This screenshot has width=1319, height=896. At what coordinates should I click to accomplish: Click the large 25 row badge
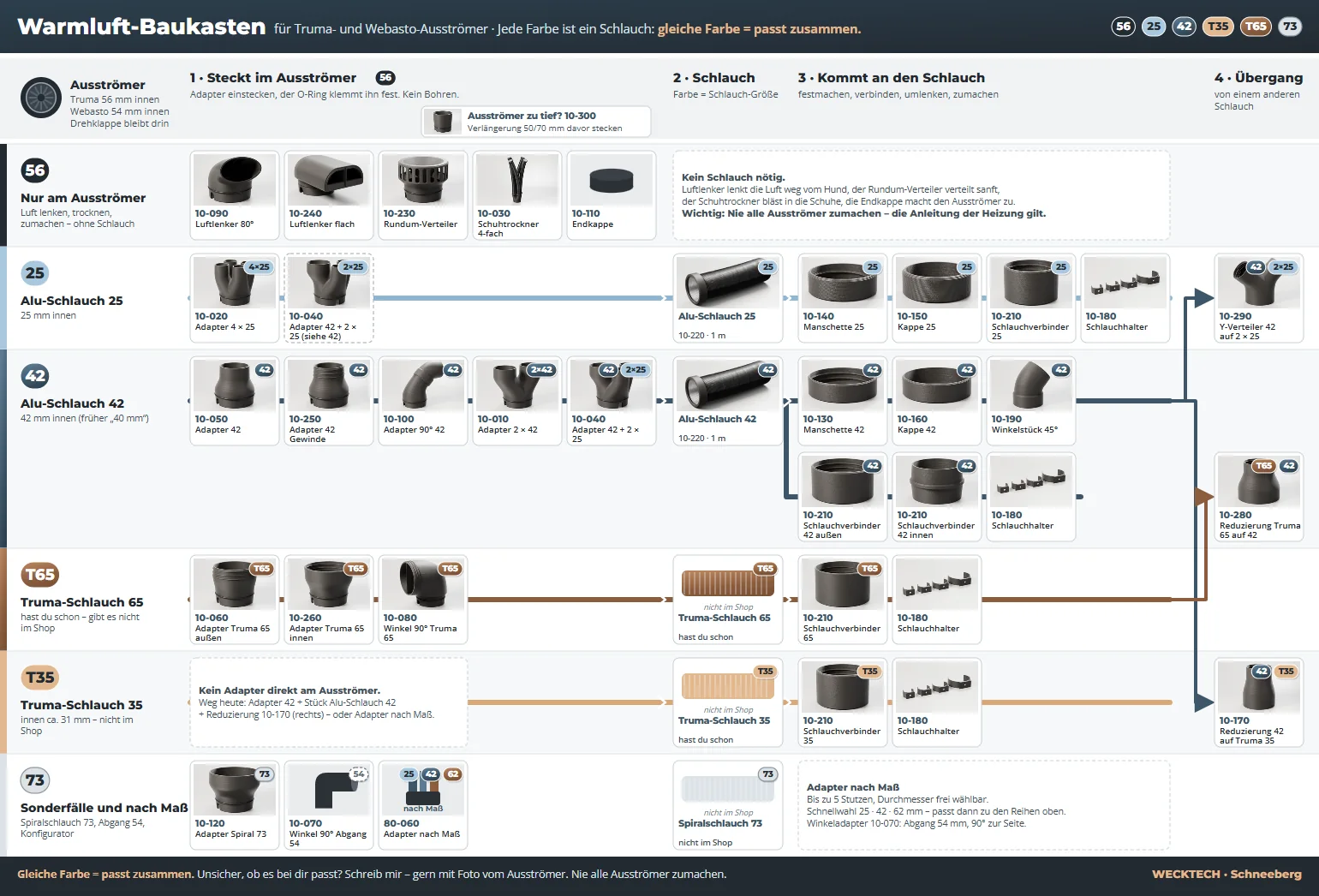tap(35, 273)
